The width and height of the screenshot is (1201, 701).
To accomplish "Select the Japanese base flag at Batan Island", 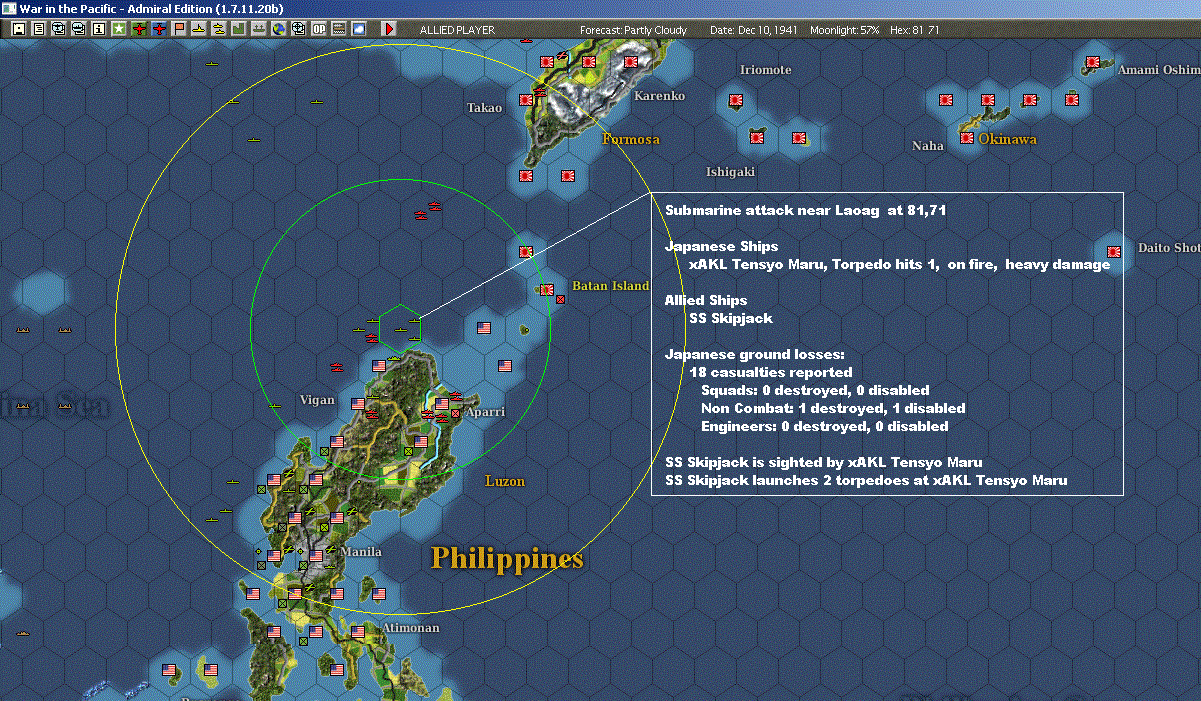I will (x=547, y=289).
